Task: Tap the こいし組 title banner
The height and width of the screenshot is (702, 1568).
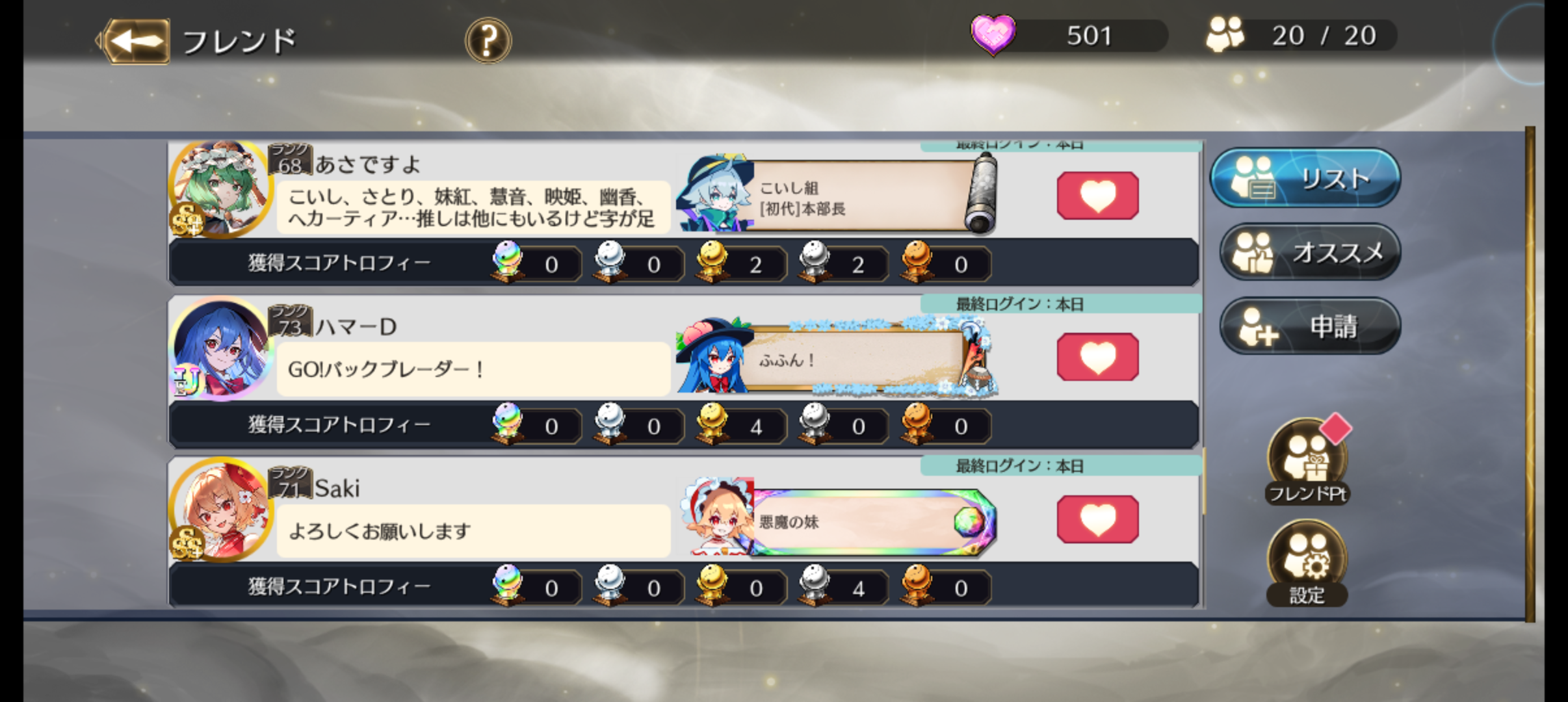Action: (x=837, y=194)
